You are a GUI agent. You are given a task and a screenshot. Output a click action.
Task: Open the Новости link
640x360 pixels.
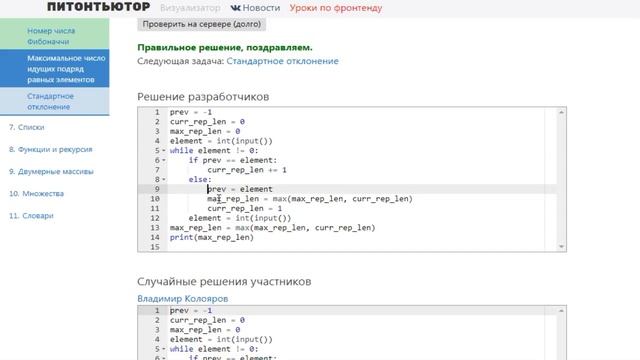coord(261,8)
